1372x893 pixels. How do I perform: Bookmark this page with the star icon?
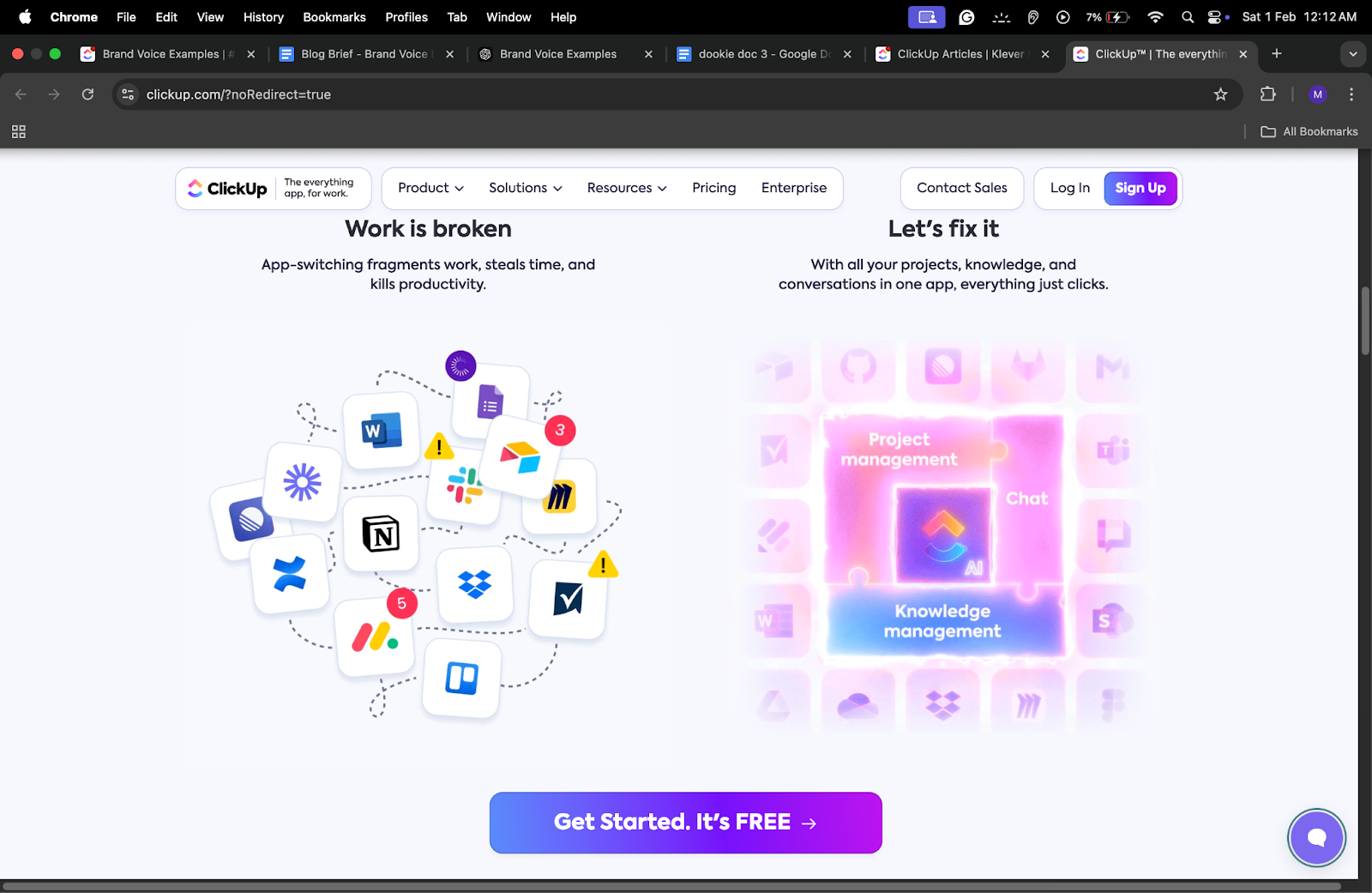coord(1220,94)
